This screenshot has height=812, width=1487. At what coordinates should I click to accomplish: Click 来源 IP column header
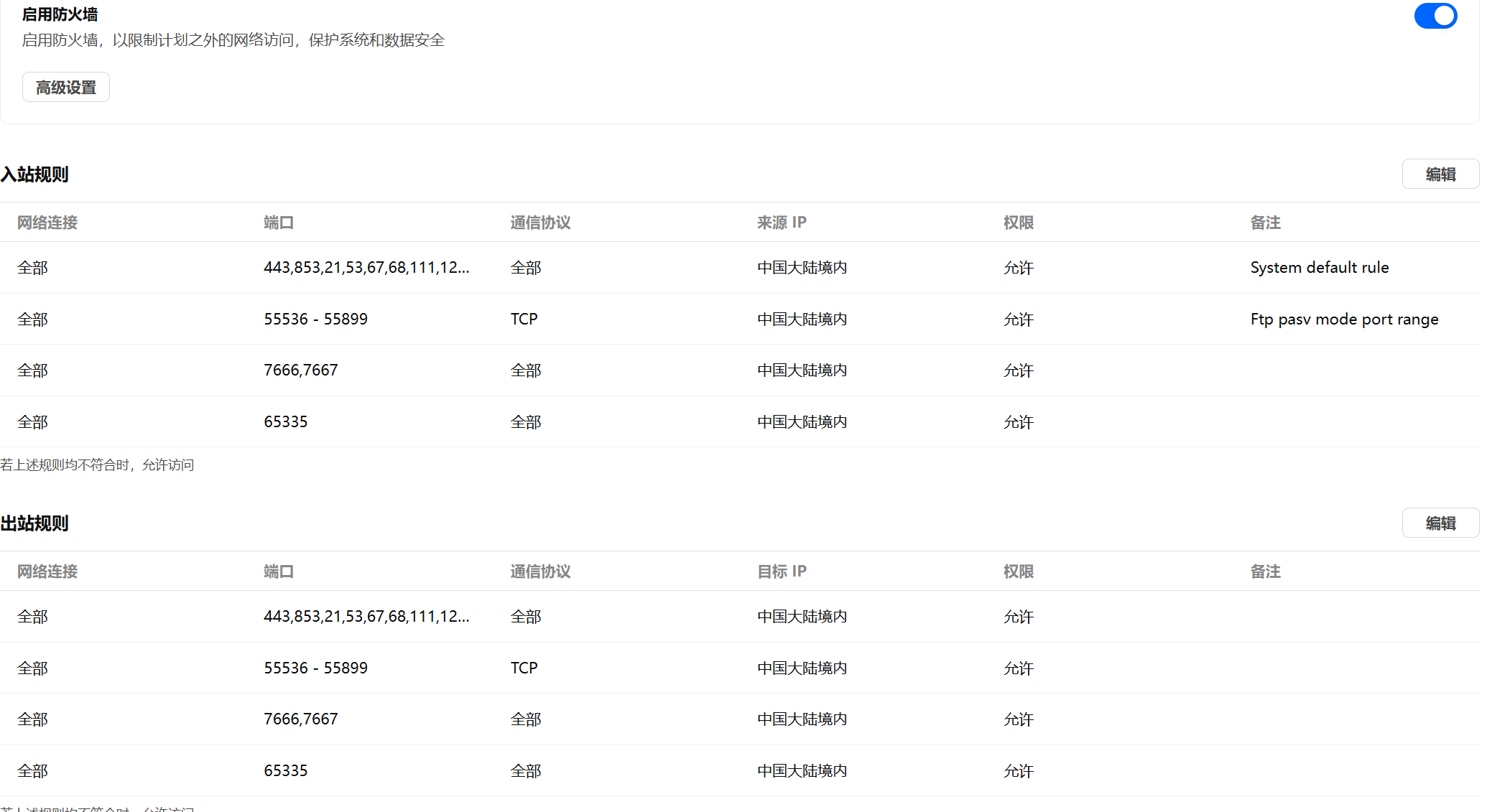782,223
